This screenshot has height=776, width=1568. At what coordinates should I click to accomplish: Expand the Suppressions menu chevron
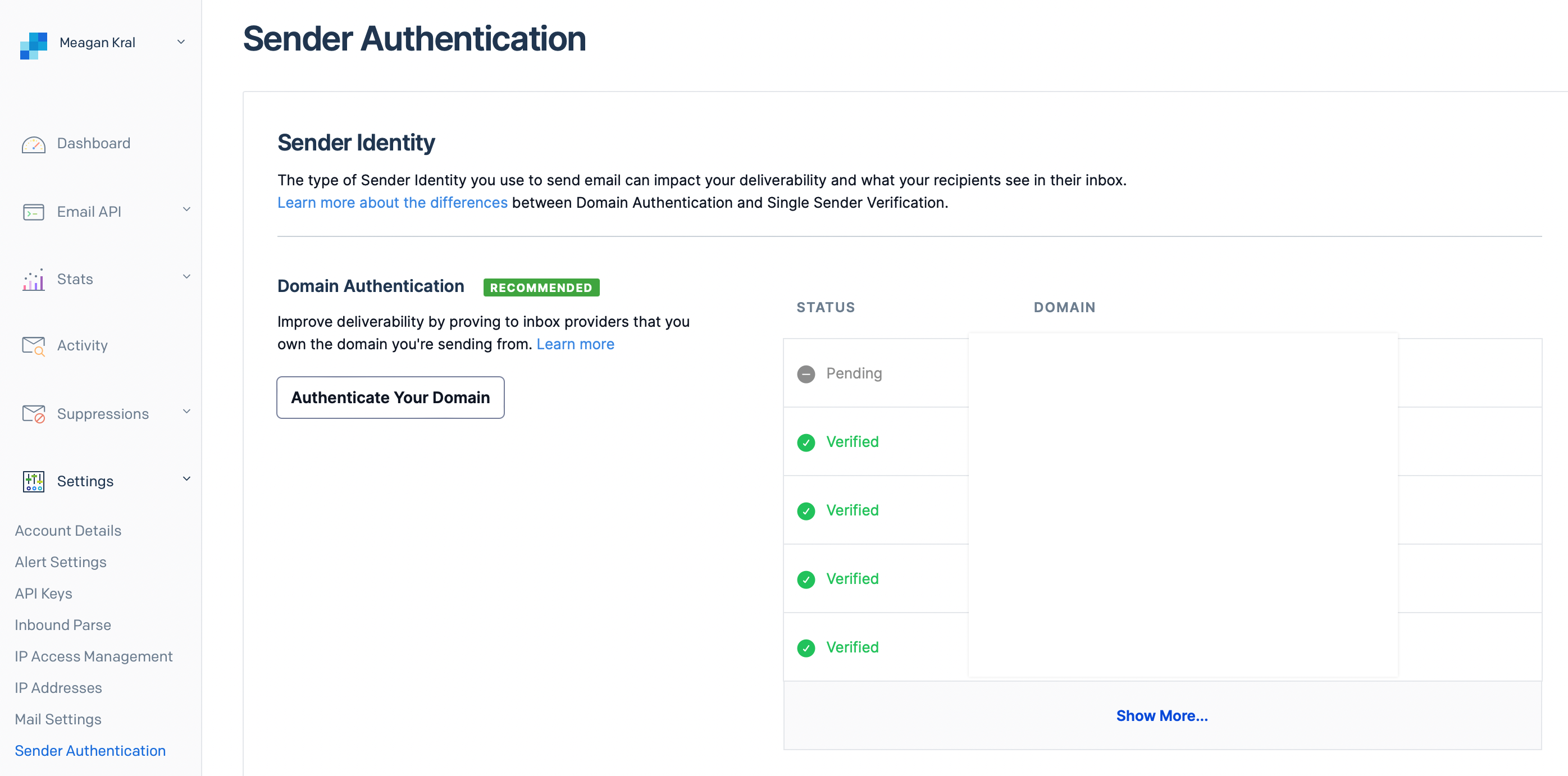pos(187,412)
